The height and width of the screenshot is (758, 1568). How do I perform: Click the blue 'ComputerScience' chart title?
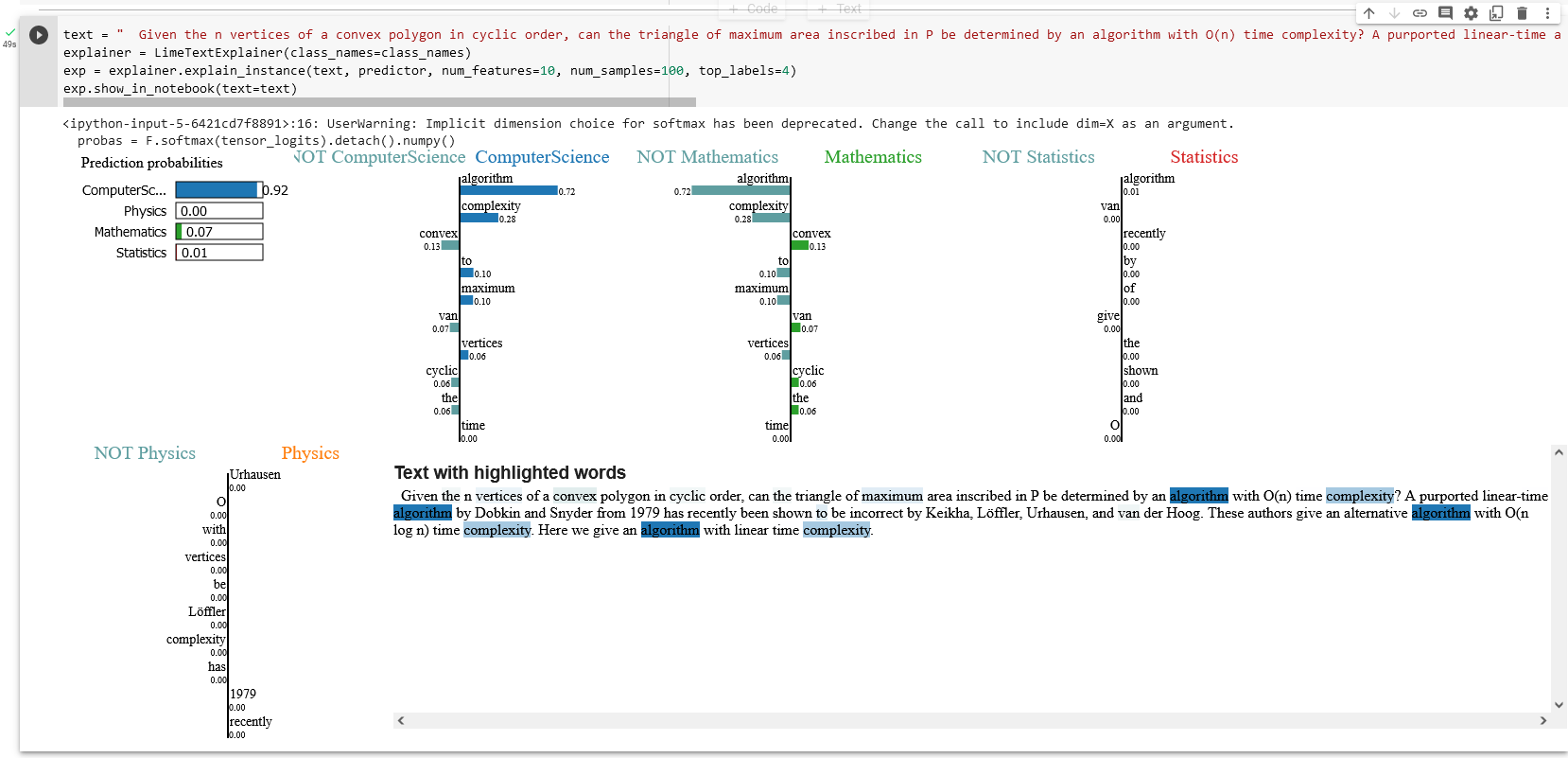[x=542, y=157]
